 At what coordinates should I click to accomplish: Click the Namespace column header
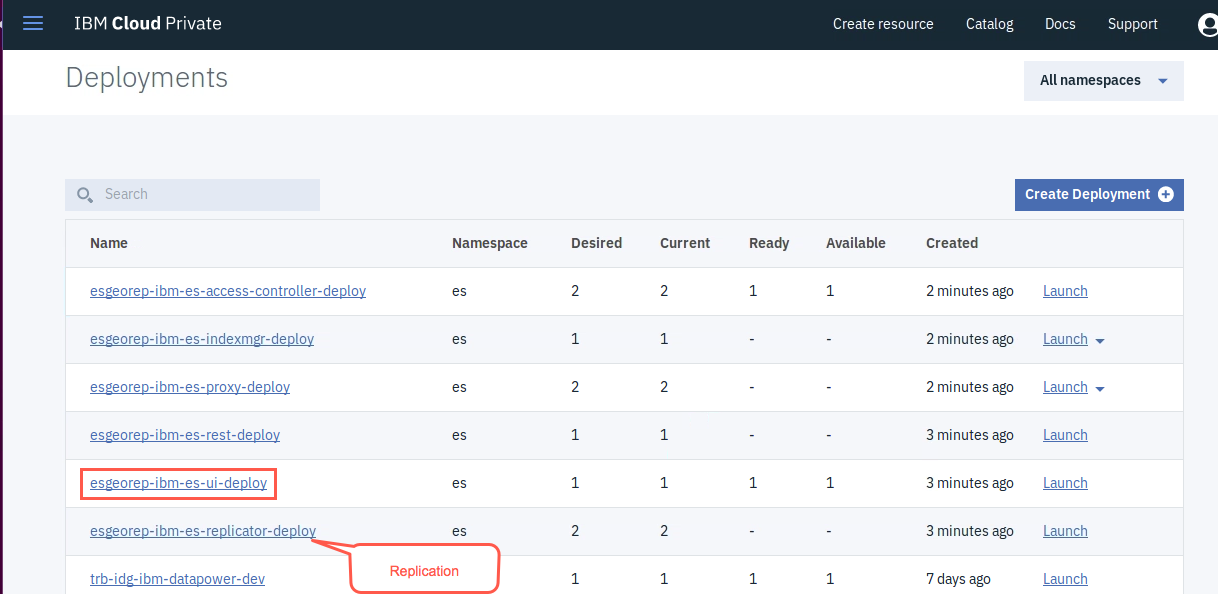[x=490, y=243]
